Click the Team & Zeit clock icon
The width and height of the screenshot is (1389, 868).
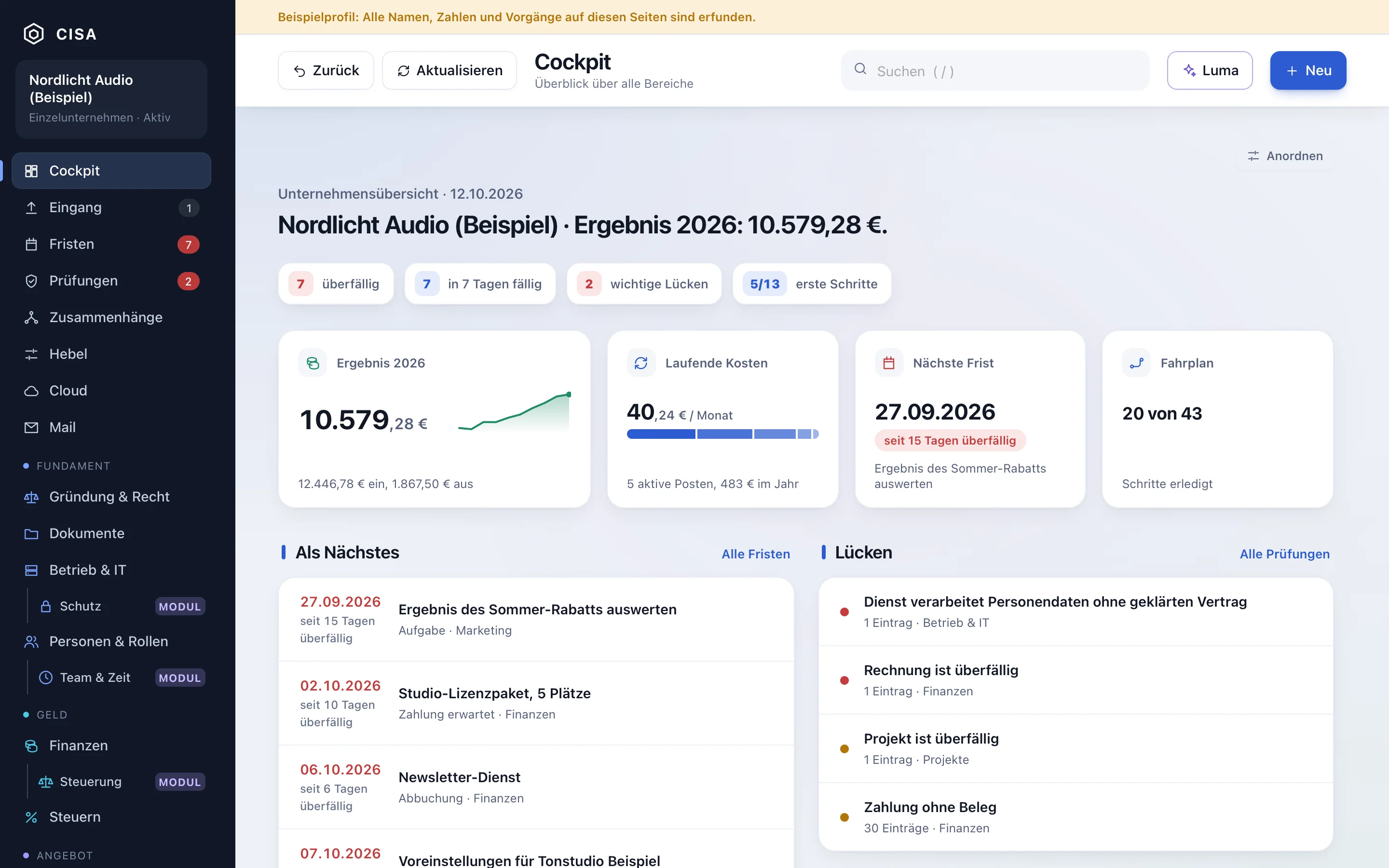tap(46, 678)
